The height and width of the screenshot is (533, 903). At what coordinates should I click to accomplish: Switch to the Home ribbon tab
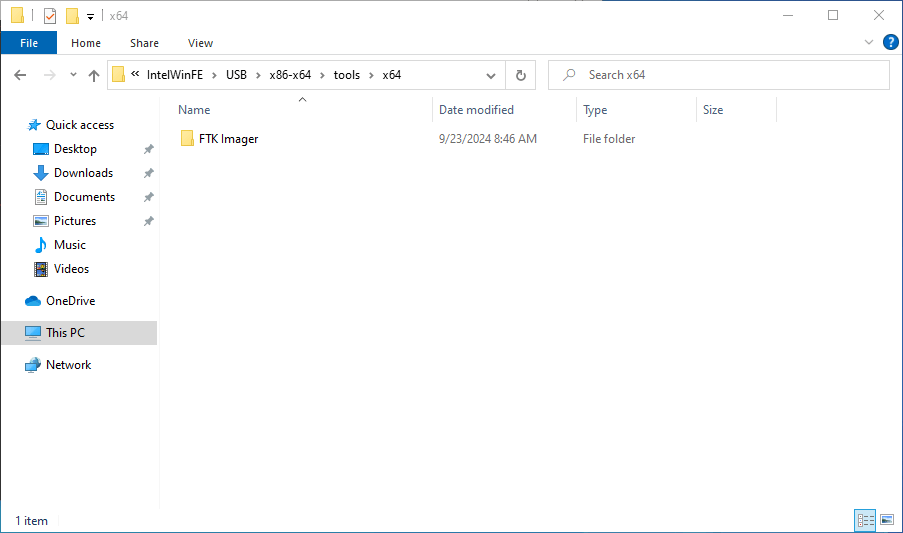tap(86, 43)
